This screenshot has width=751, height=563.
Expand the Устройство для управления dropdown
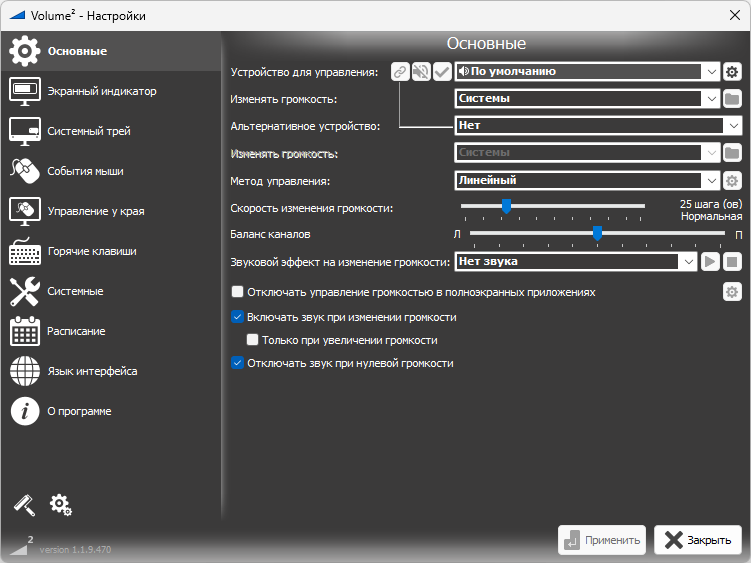711,72
